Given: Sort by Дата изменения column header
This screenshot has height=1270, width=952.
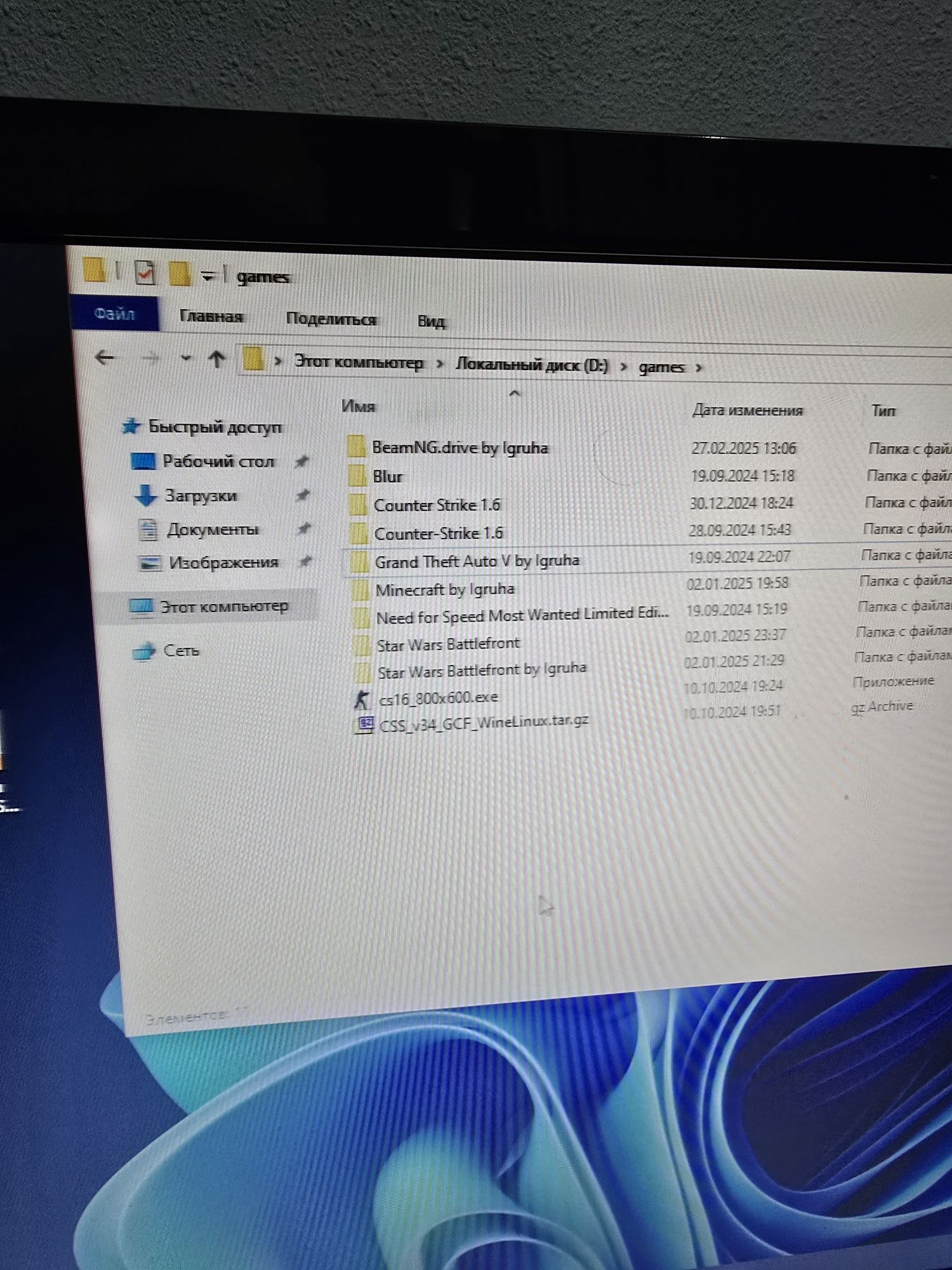Looking at the screenshot, I should [747, 410].
